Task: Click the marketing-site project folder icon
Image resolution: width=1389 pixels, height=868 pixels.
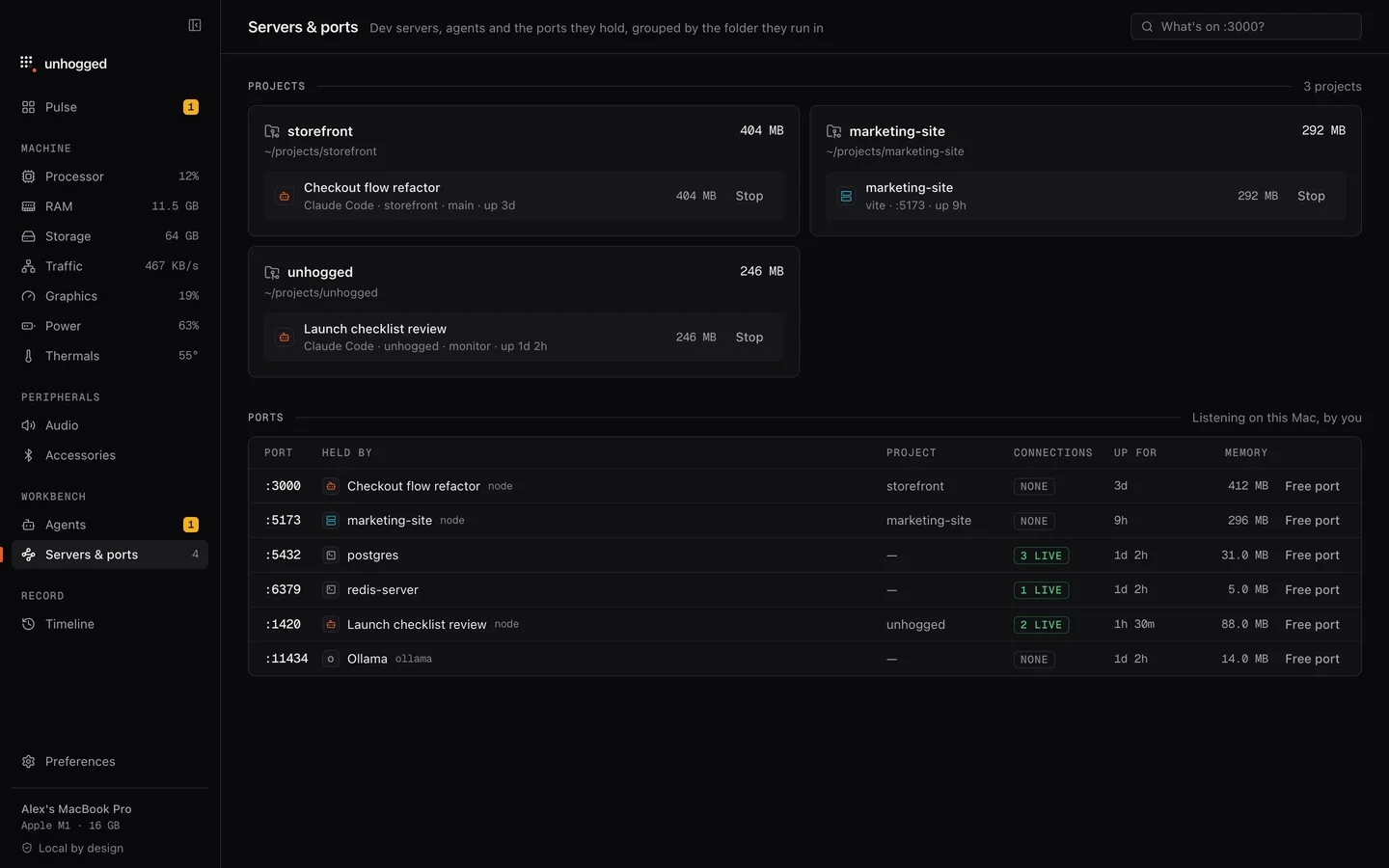Action: (833, 131)
